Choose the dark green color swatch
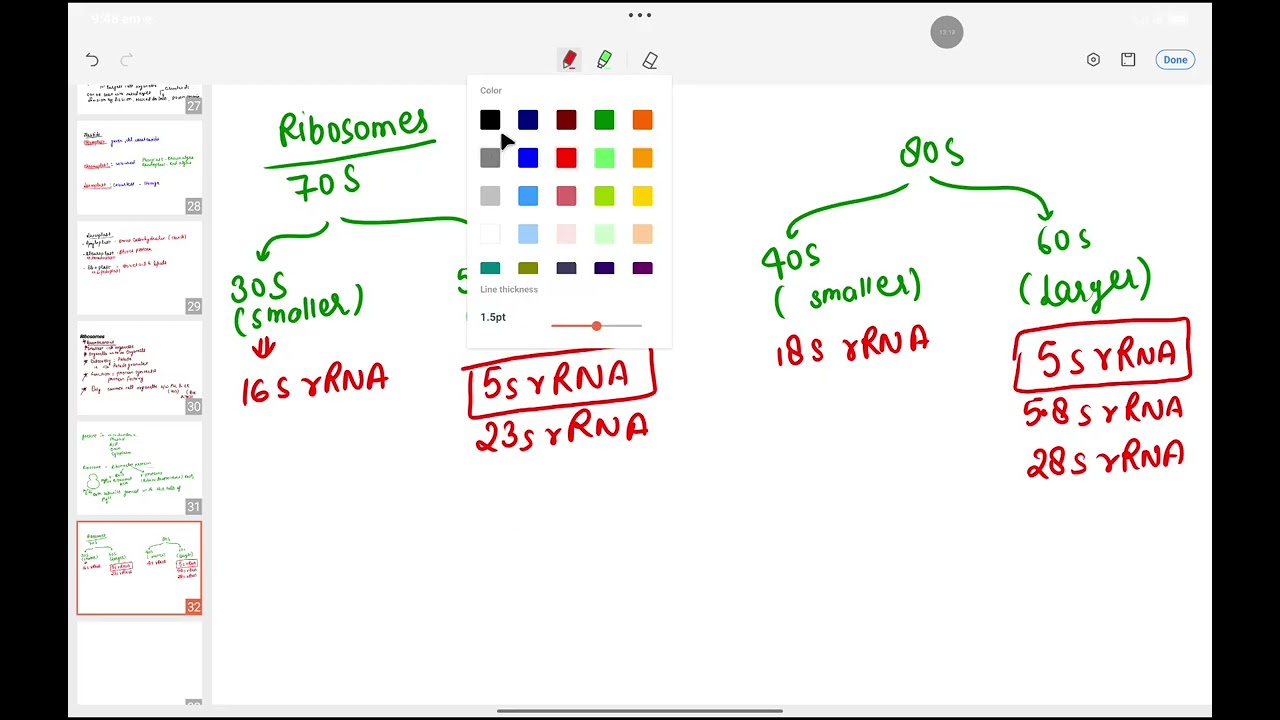The image size is (1280, 720). pos(604,120)
